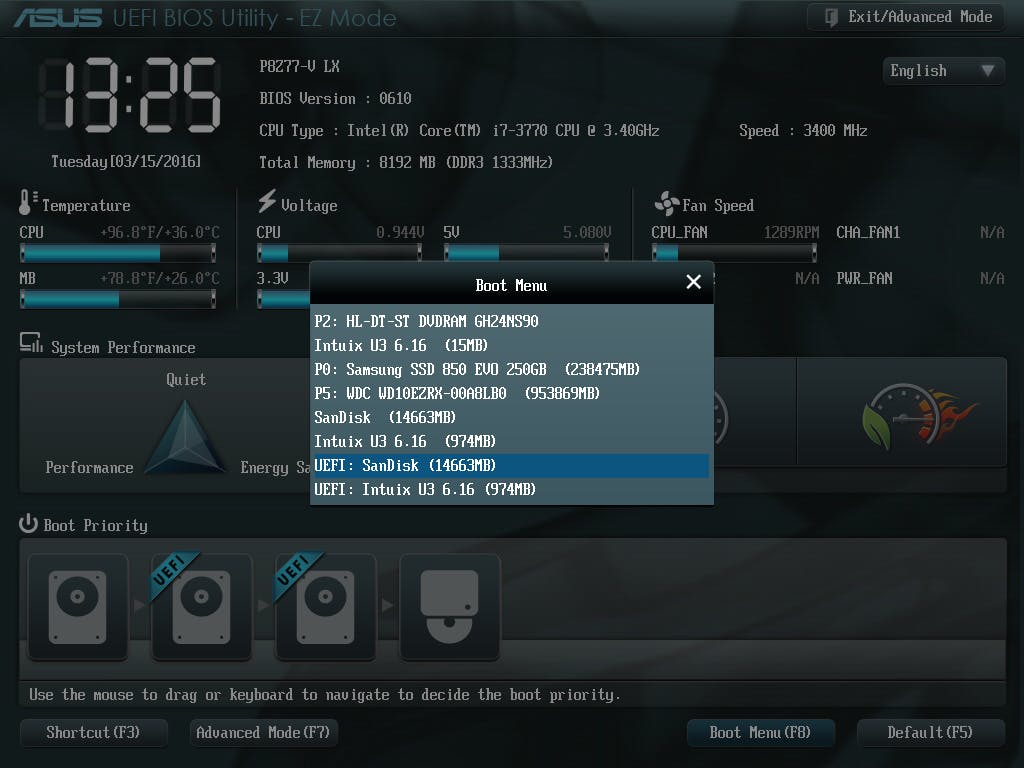Click the thermometer Temperature icon

tap(27, 202)
